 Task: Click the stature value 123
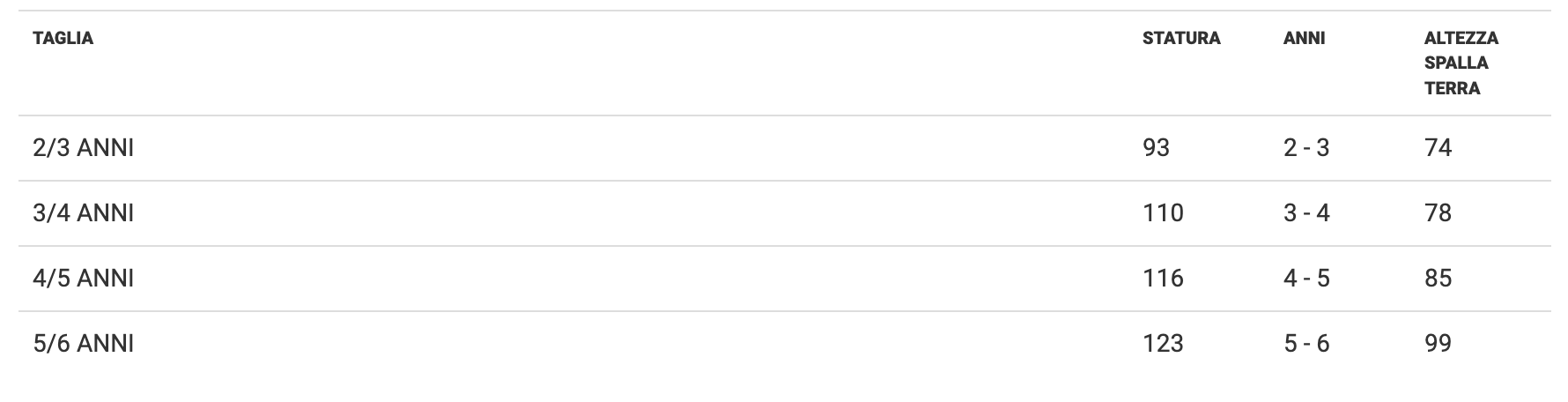(x=1163, y=344)
